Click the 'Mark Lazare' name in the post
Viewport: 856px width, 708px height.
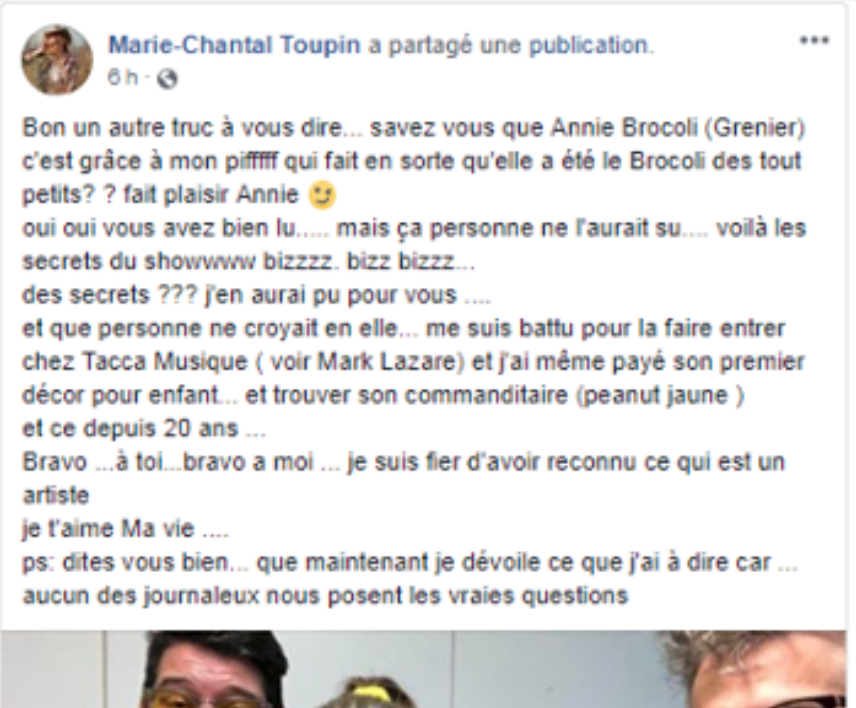point(386,362)
